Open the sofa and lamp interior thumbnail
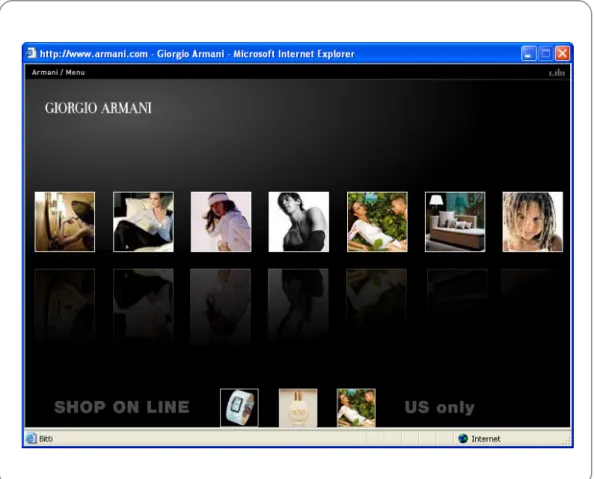This screenshot has height=479, width=594. [455, 222]
